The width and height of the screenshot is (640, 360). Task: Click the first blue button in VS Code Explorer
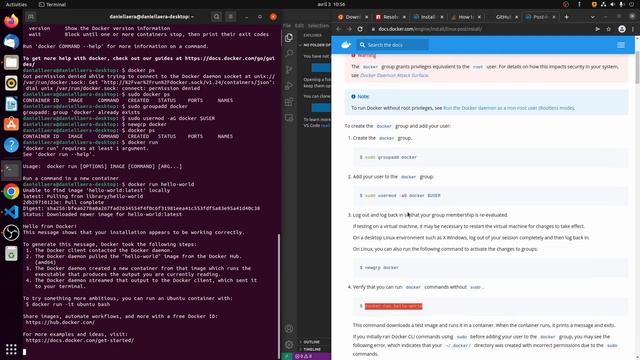coord(321,67)
